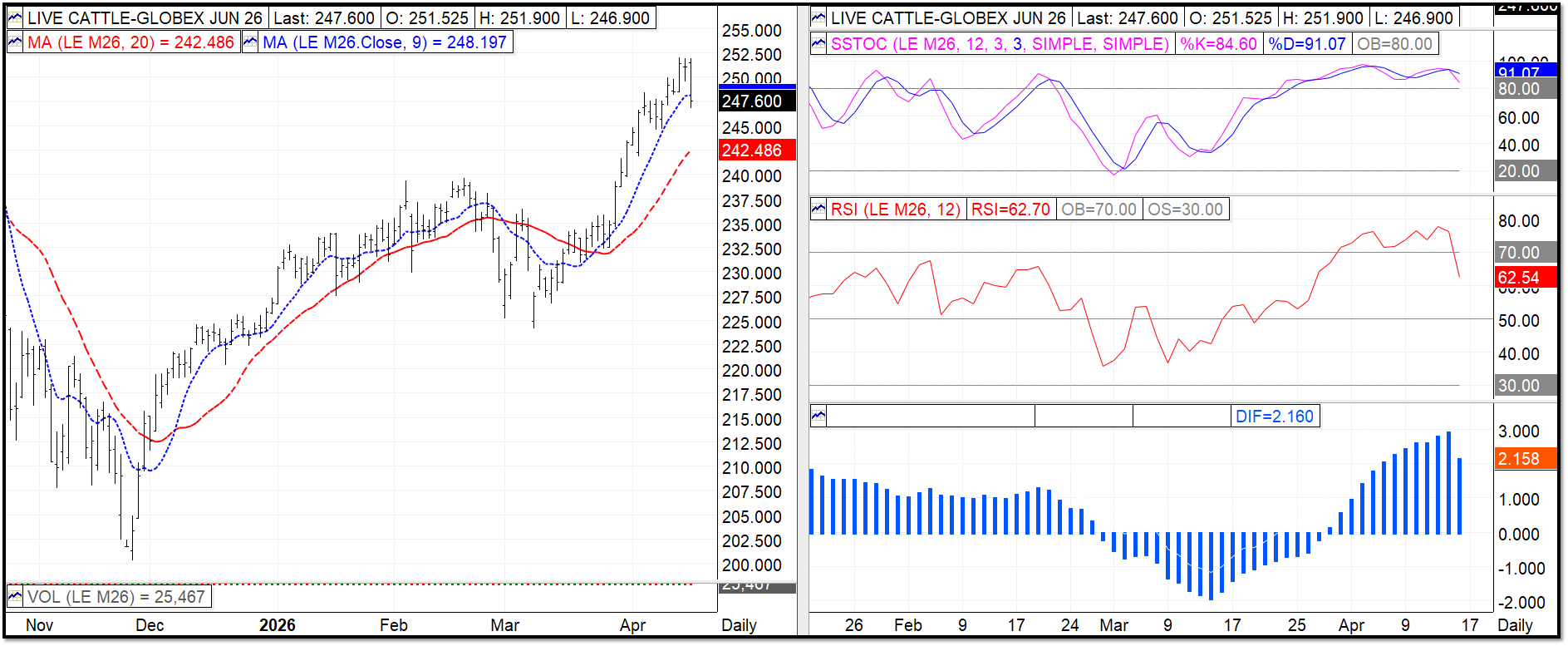Click the stochastic OB=80.00 threshold box
This screenshot has width=1568, height=646.
click(1394, 44)
